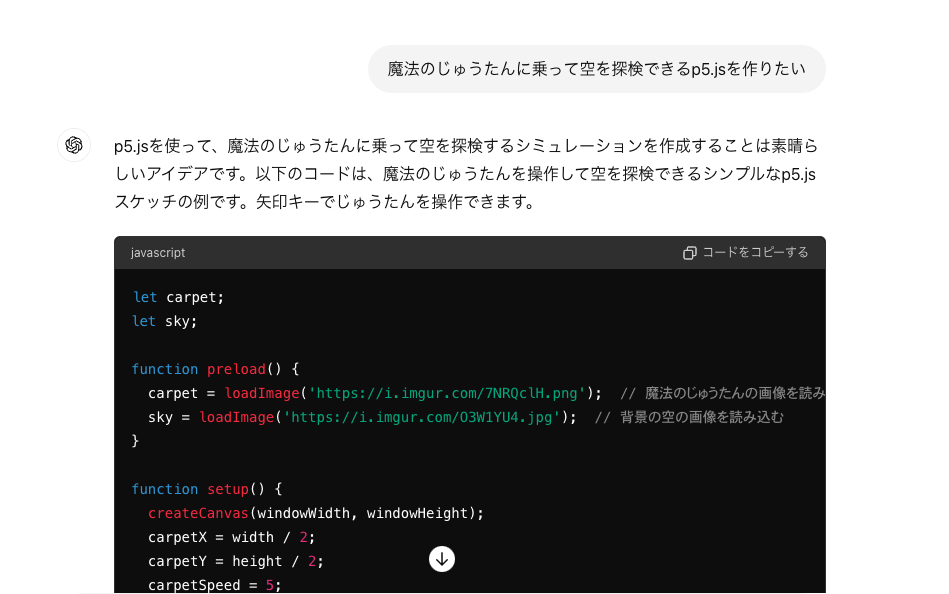Click the 'carpetSpeed = 5;' line

point(215,586)
